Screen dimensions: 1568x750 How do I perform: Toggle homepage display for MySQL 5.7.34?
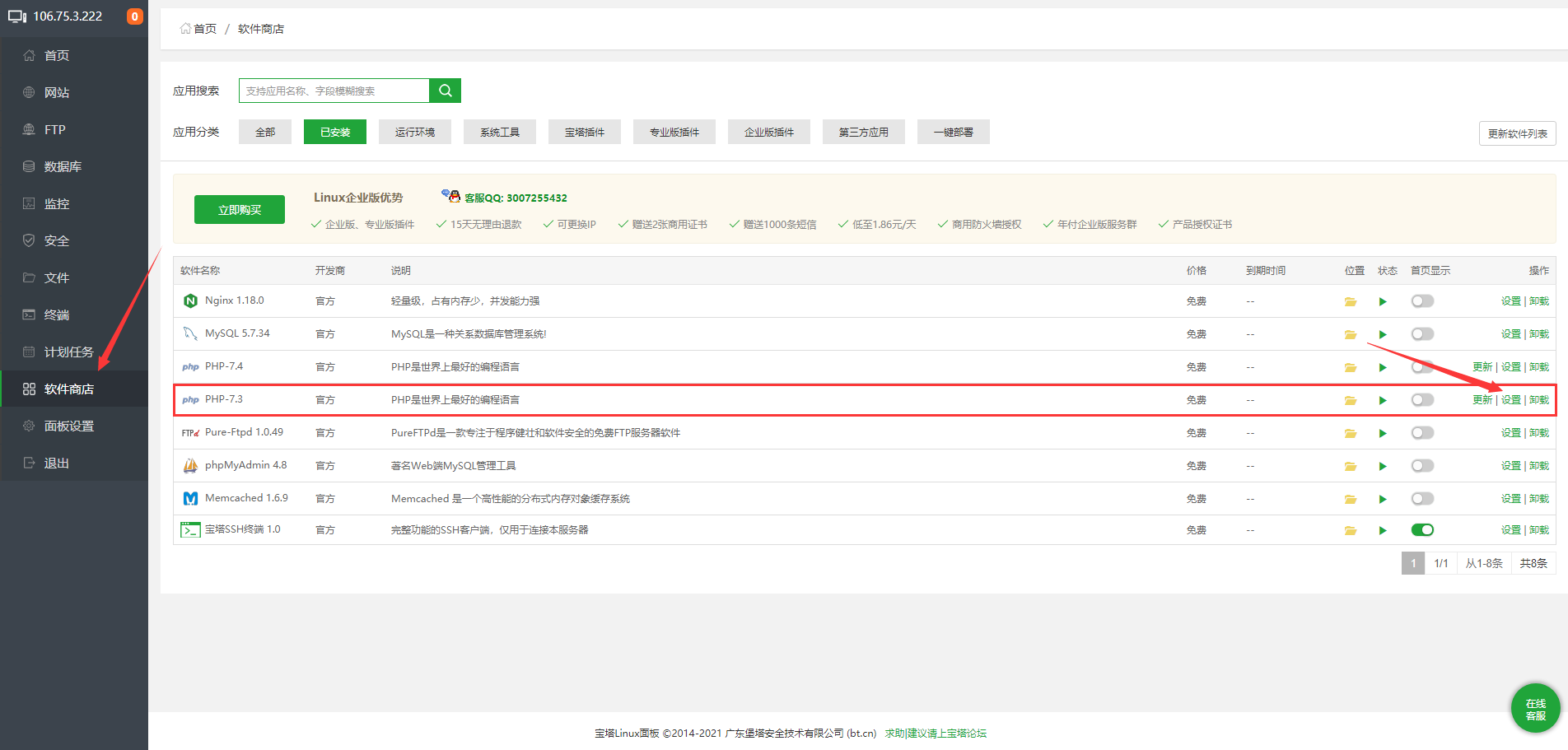[1422, 334]
